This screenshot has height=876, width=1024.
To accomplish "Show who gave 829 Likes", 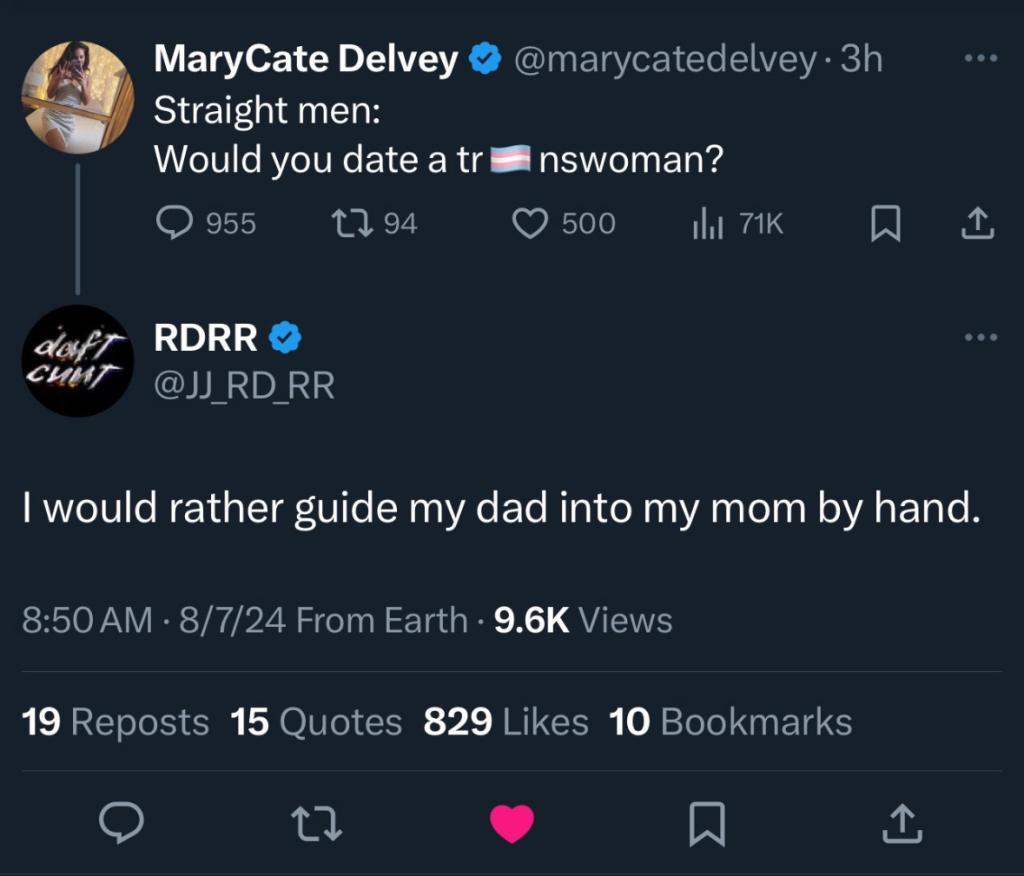I will (x=505, y=721).
